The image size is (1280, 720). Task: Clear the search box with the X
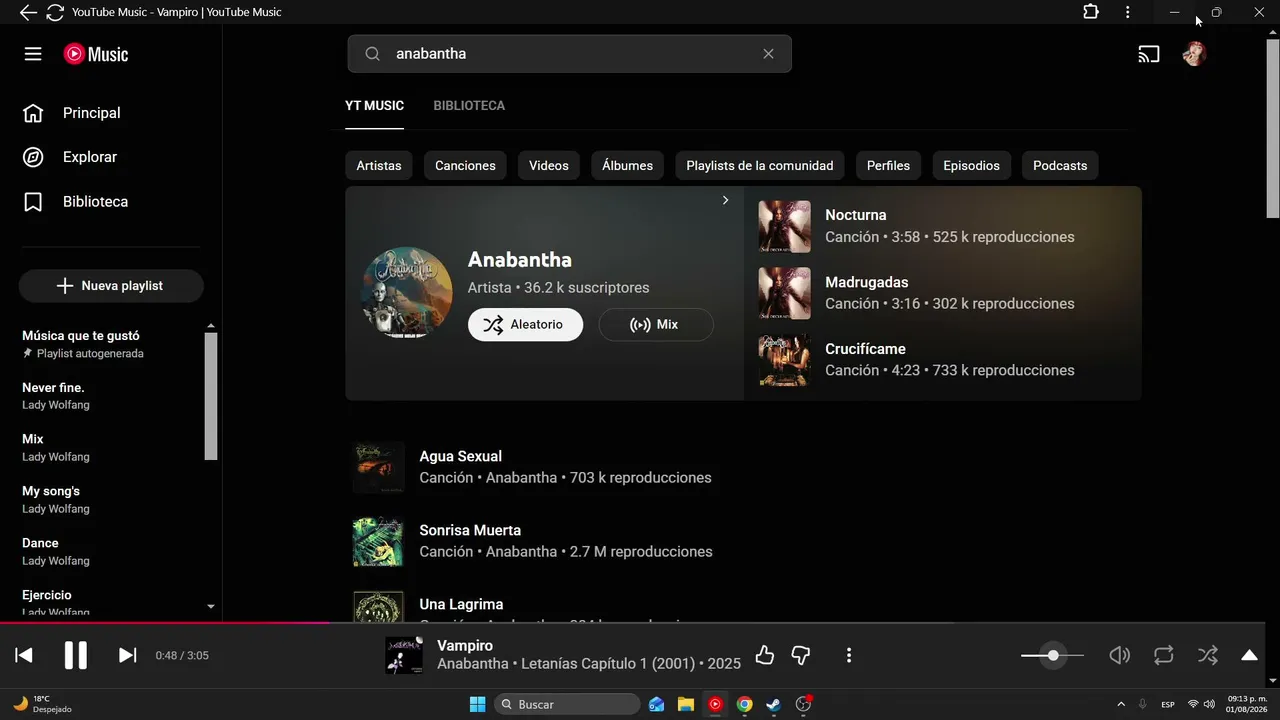click(x=768, y=54)
